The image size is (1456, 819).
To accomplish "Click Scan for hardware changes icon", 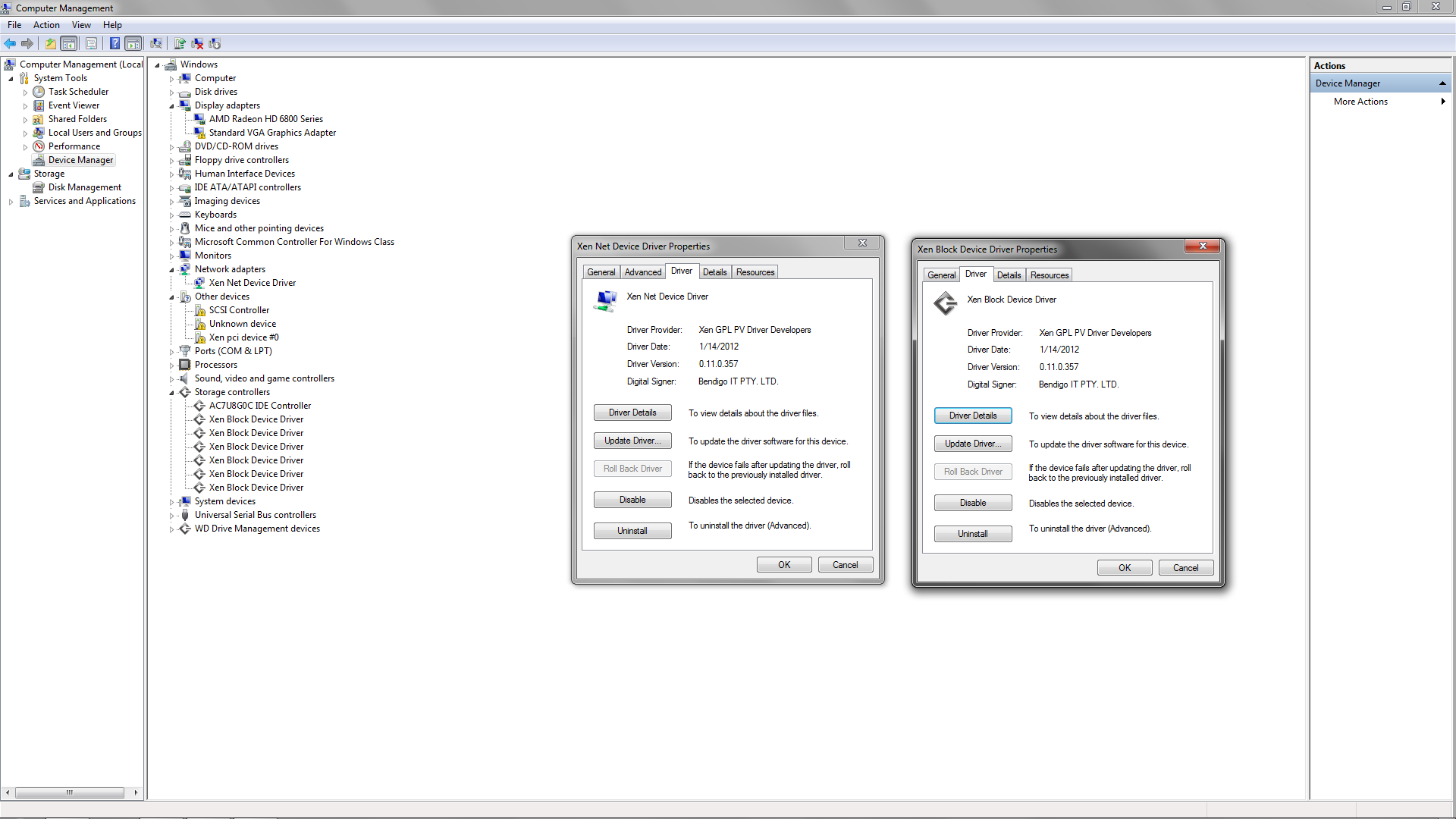I will pyautogui.click(x=155, y=43).
